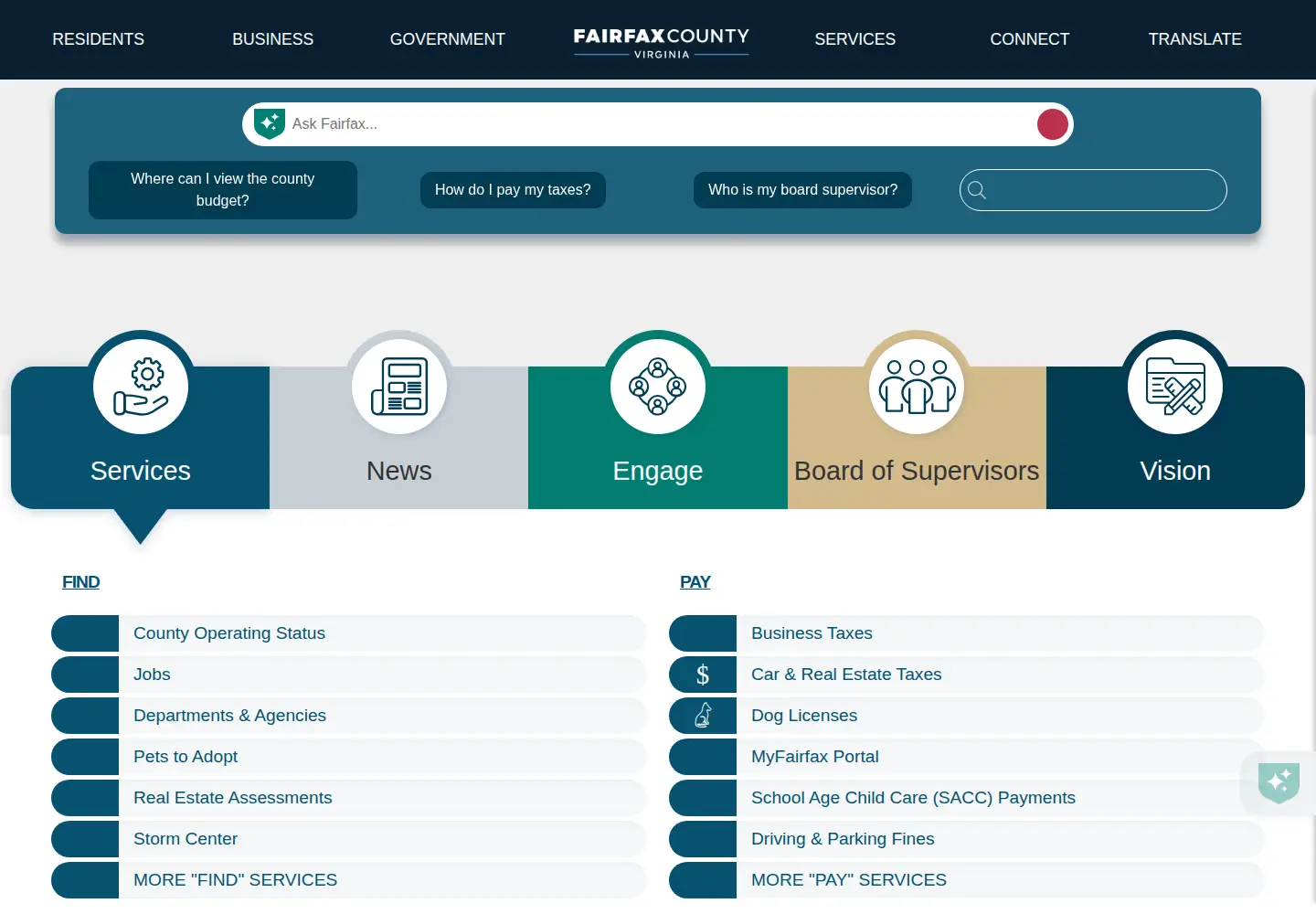This screenshot has height=914, width=1316.
Task: Switch to the Engage tab
Action: pos(658,438)
